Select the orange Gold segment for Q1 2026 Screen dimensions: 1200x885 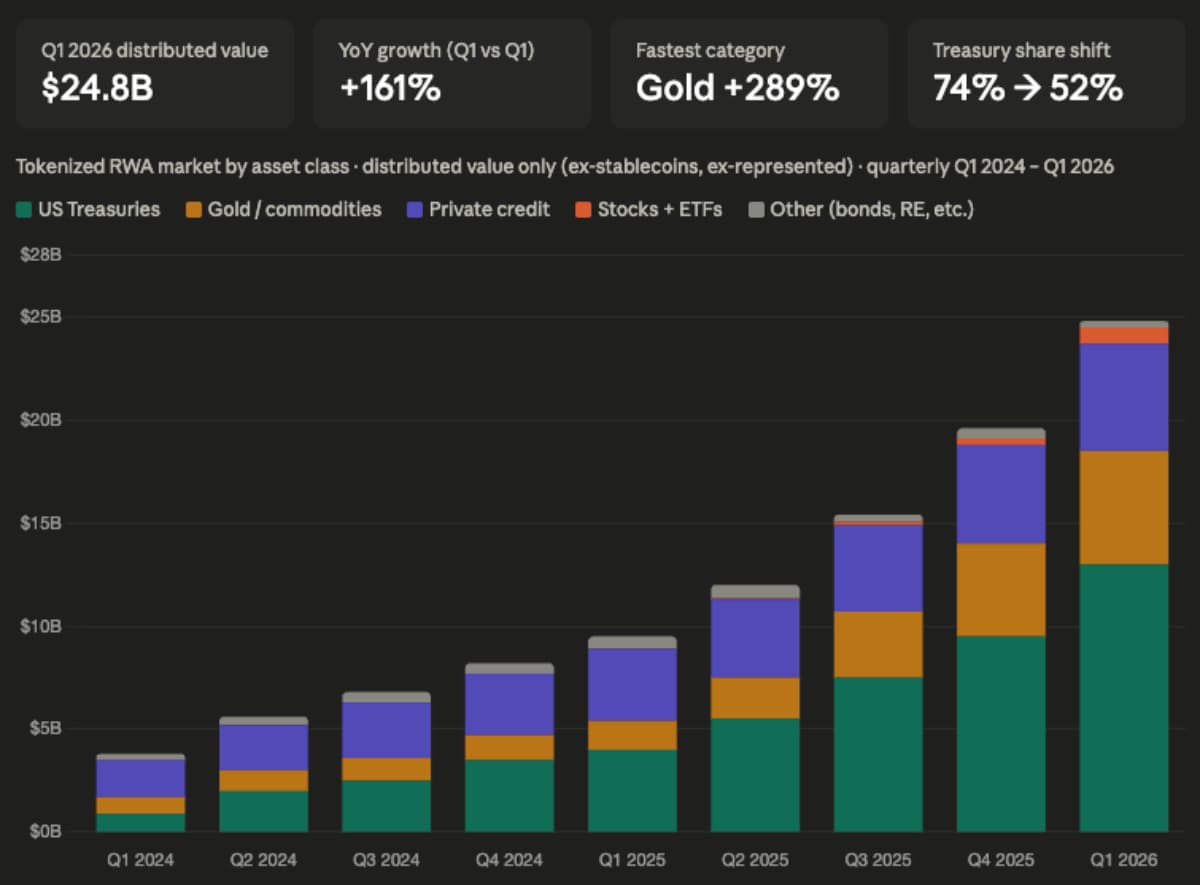1124,508
